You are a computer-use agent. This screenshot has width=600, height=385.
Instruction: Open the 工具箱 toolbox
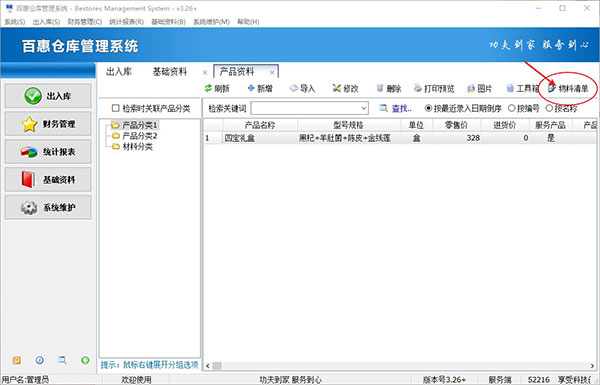click(x=522, y=89)
